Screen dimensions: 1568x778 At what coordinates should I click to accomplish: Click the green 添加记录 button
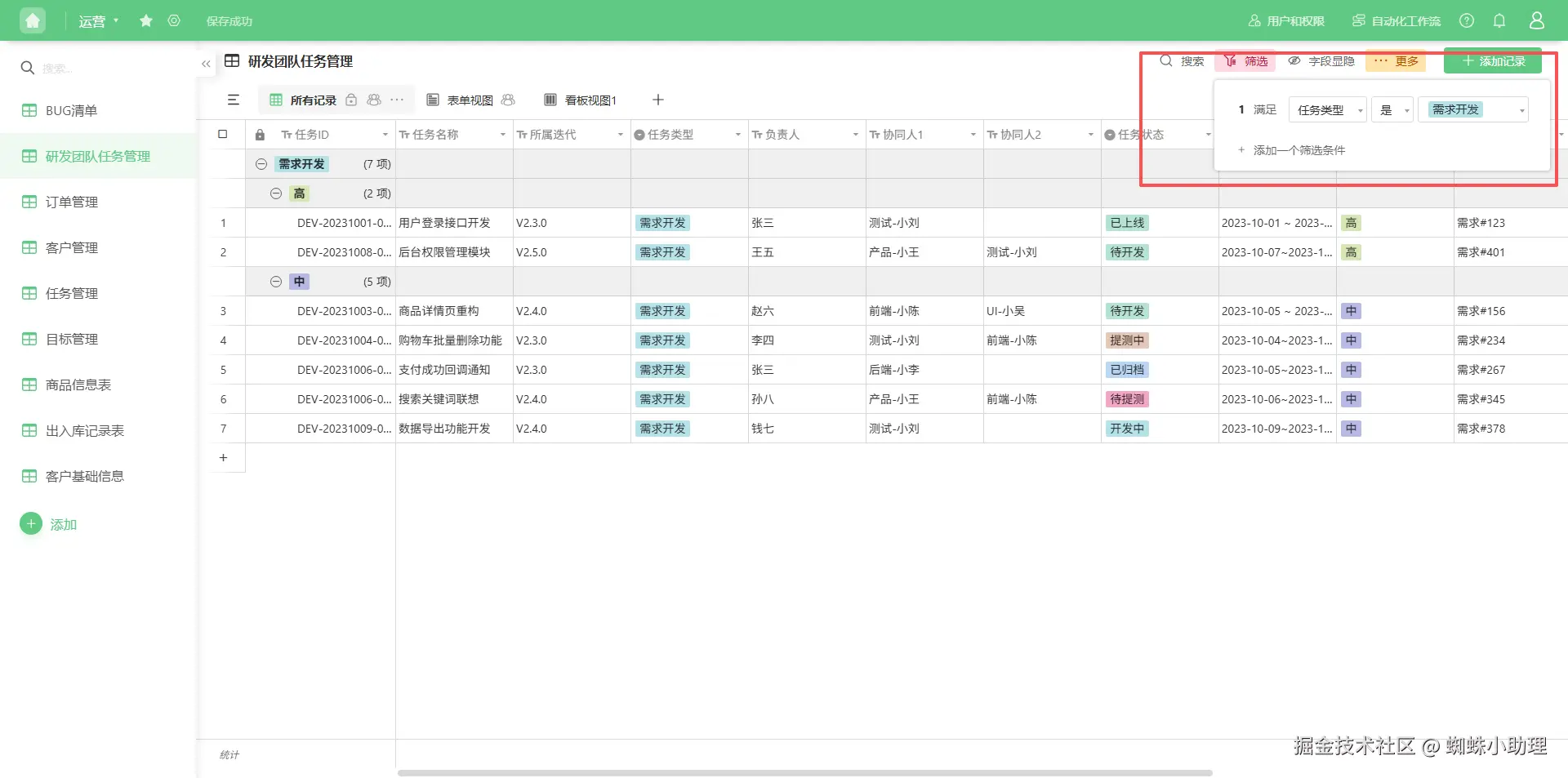1493,61
